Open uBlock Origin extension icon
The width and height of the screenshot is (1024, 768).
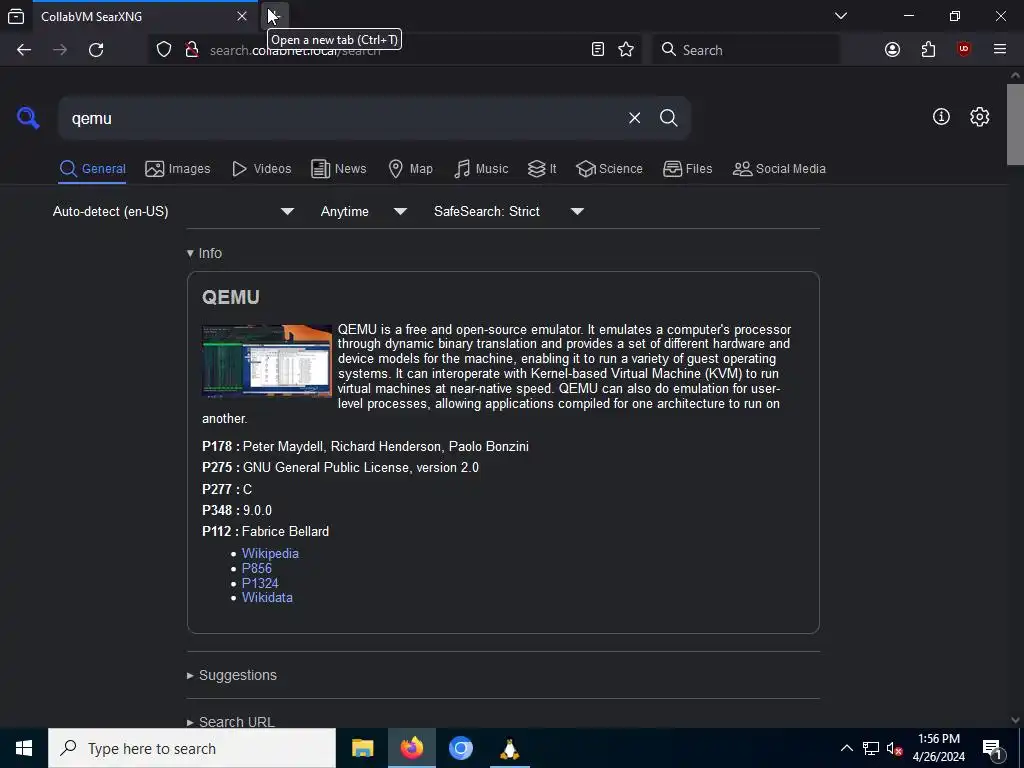coord(964,50)
